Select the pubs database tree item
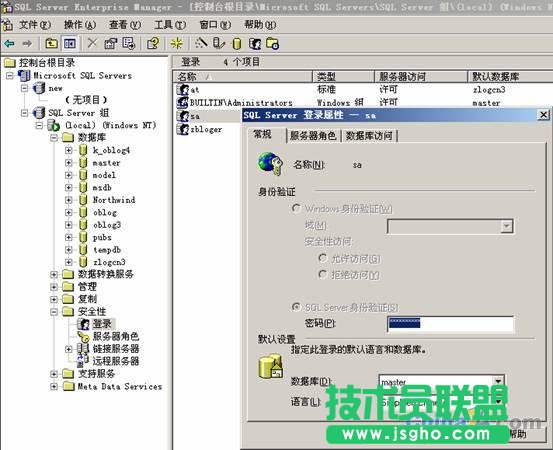This screenshot has height=450, width=553. pos(102,237)
